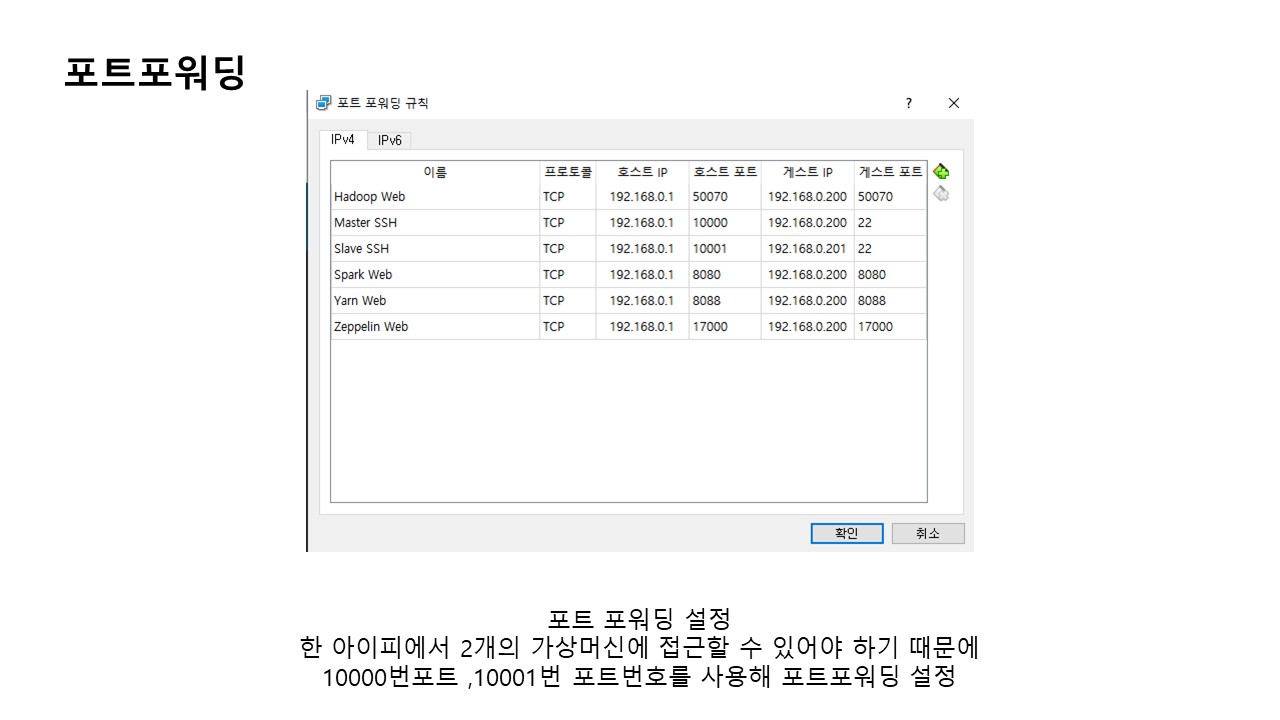Click host IP 192.168.0.1 of Slave SSH
The width and height of the screenshot is (1280, 720).
642,249
